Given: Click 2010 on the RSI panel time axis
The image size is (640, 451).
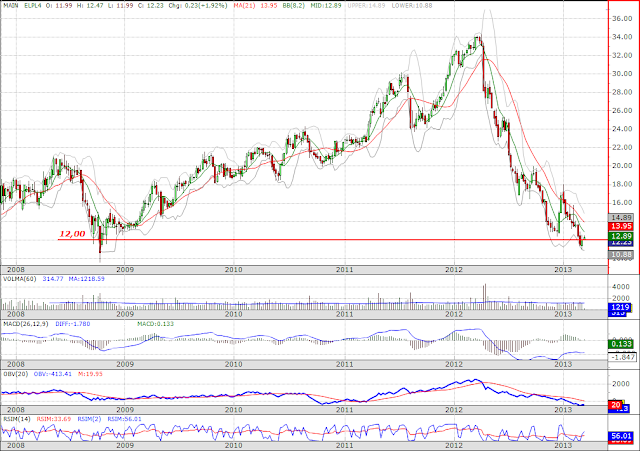Looking at the screenshot, I should pyautogui.click(x=234, y=445).
